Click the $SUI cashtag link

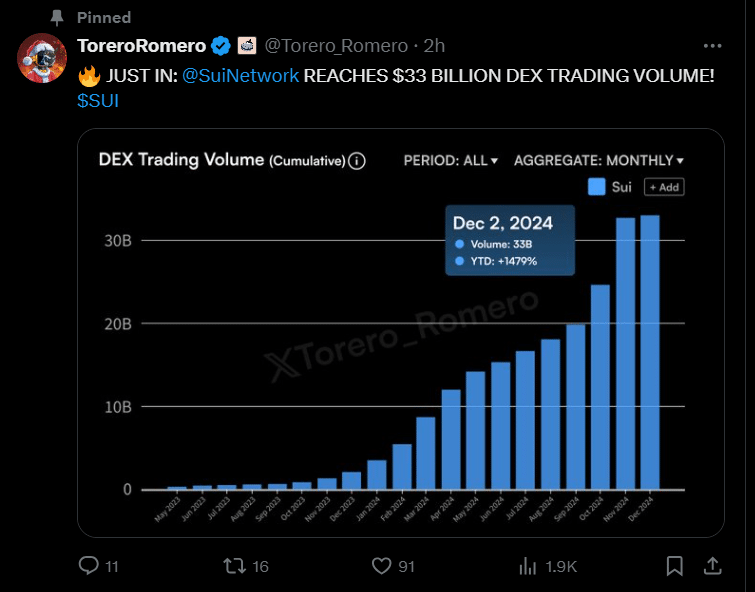(98, 102)
